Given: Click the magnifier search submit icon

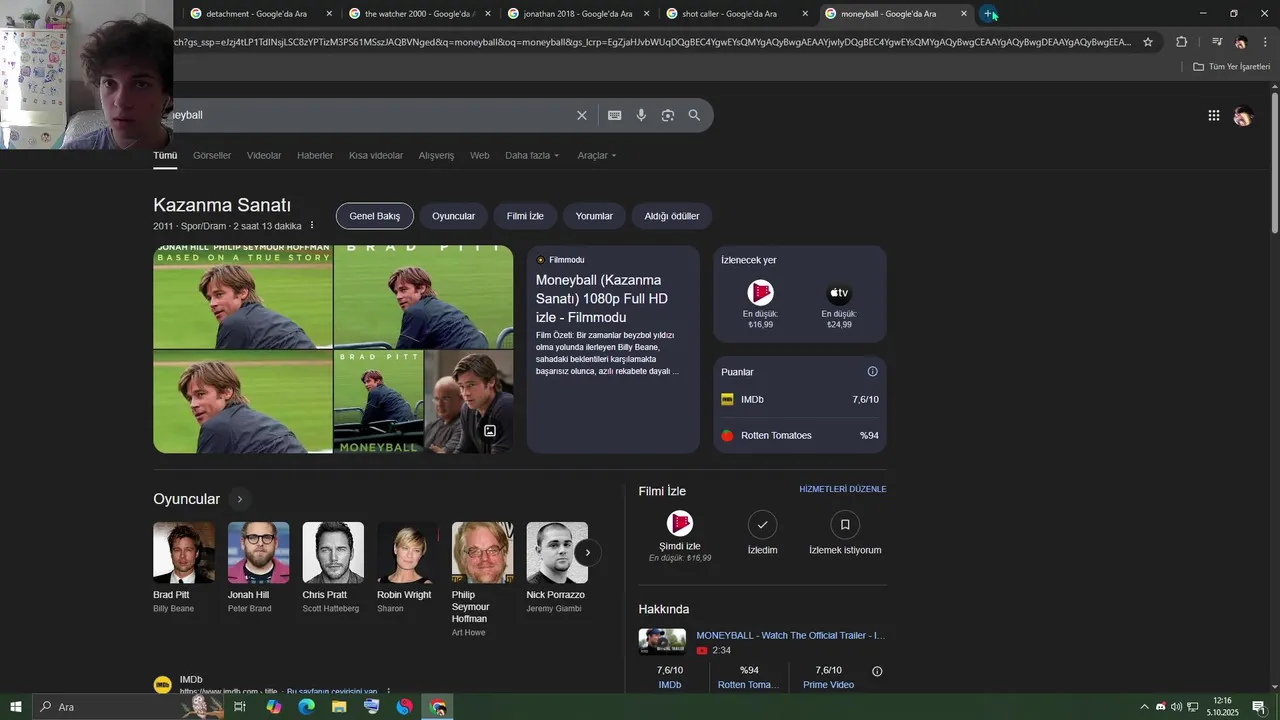Looking at the screenshot, I should 694,115.
